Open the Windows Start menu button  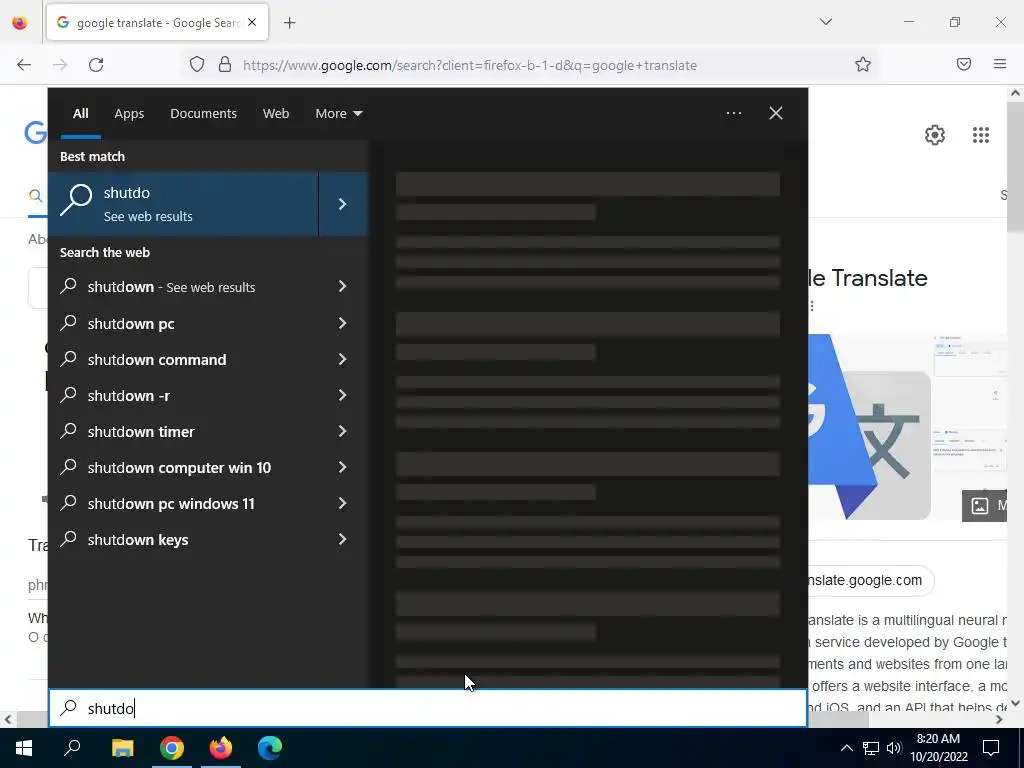(x=24, y=748)
